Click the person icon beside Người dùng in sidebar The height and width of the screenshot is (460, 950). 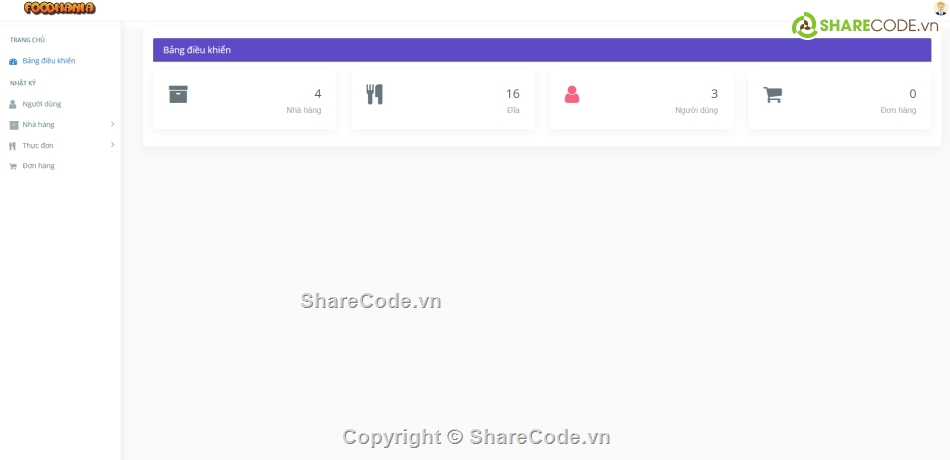click(x=13, y=104)
